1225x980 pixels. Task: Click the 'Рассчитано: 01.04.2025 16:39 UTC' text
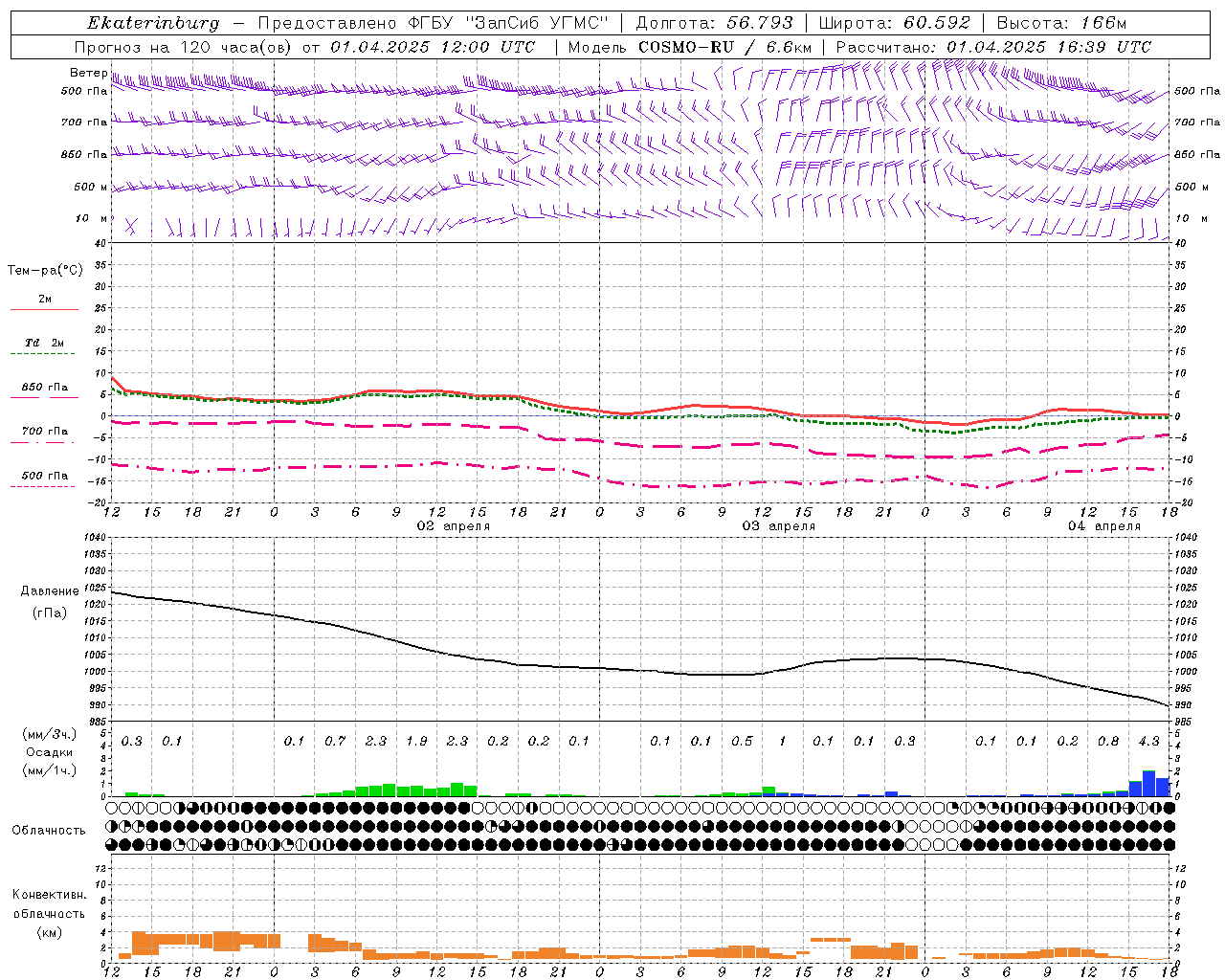tap(993, 47)
